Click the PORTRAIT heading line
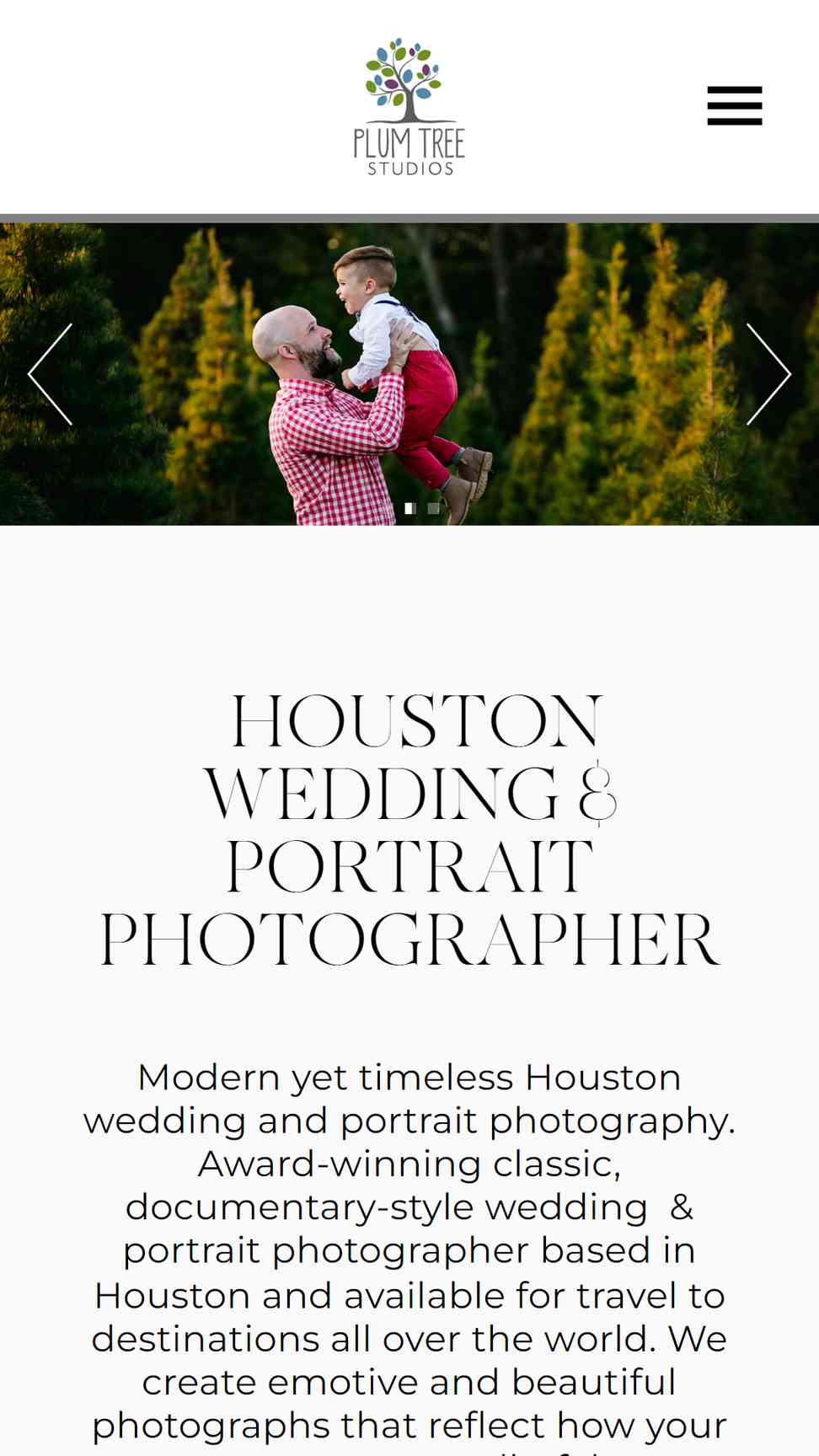819x1456 pixels. 409,867
